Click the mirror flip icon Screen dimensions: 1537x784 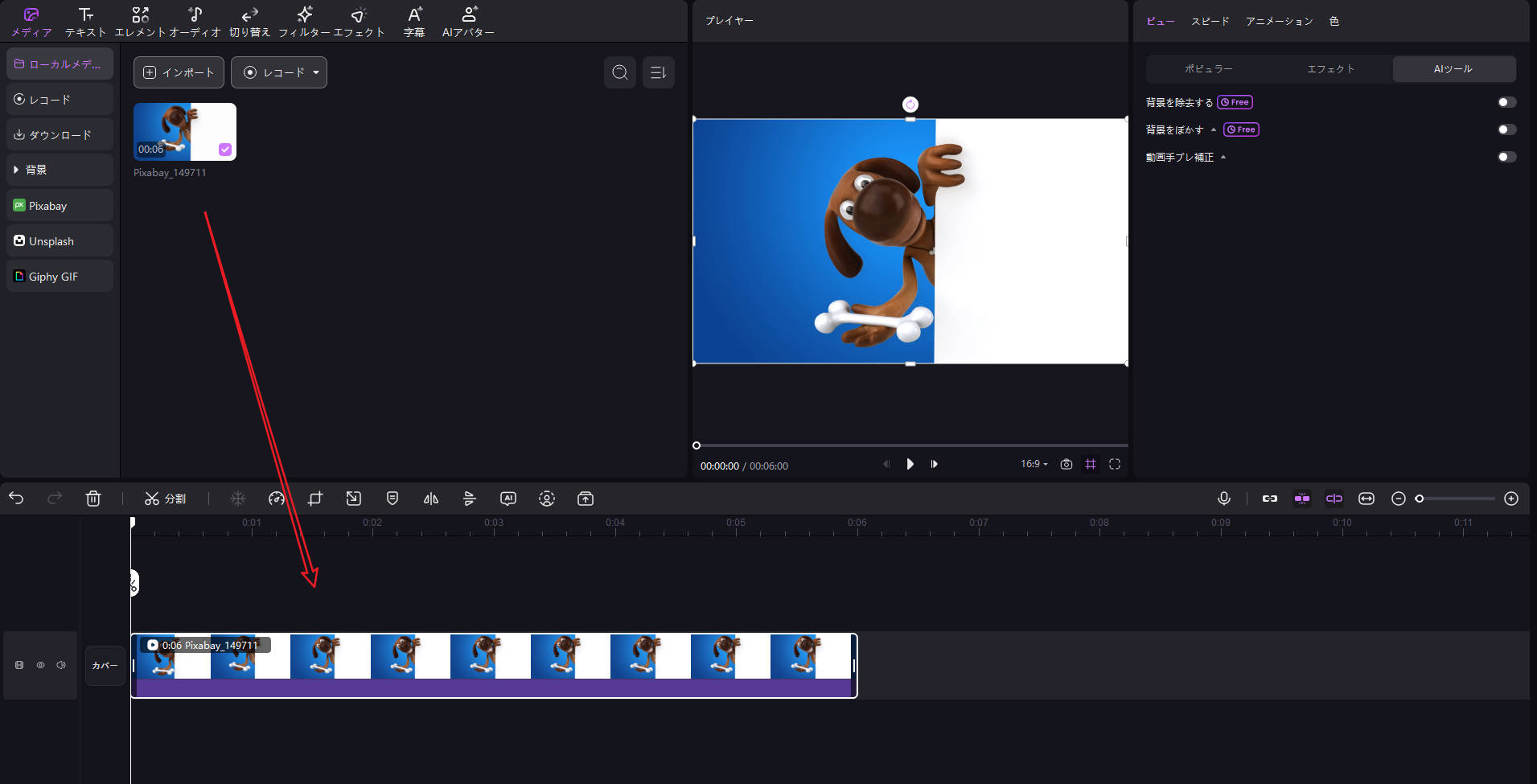431,499
